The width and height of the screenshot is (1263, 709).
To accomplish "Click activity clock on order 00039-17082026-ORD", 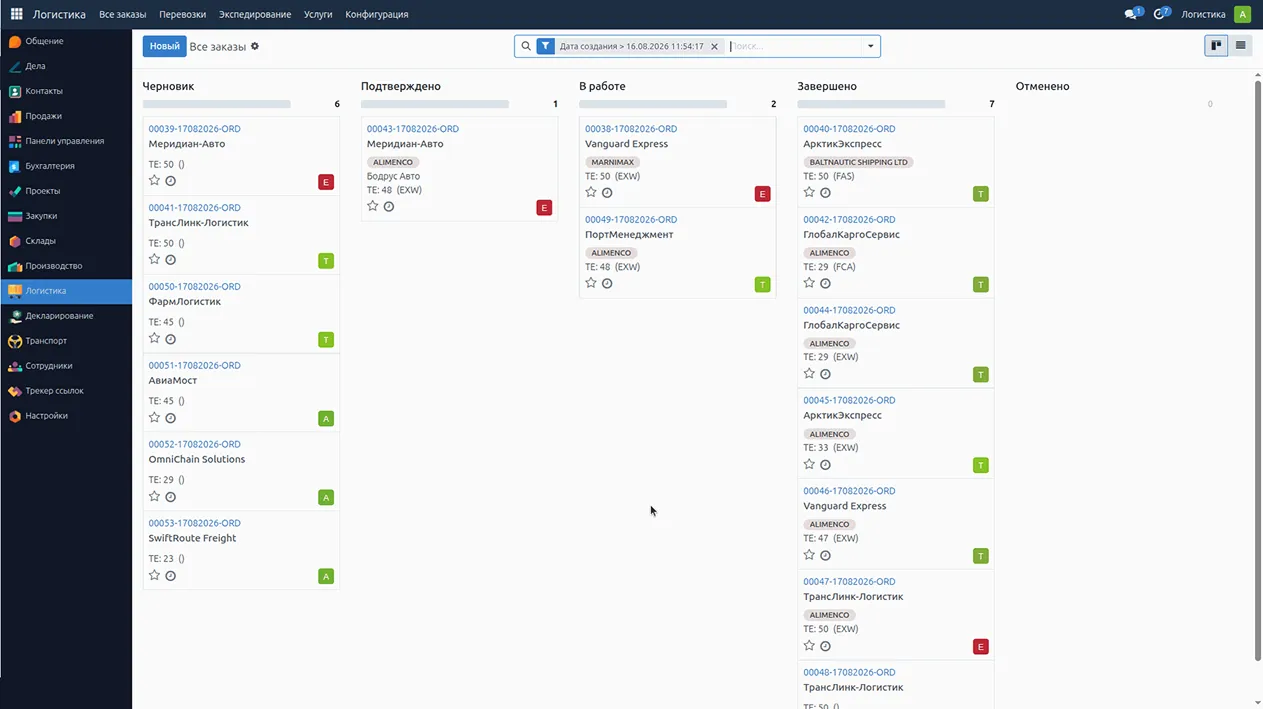I will tap(170, 181).
